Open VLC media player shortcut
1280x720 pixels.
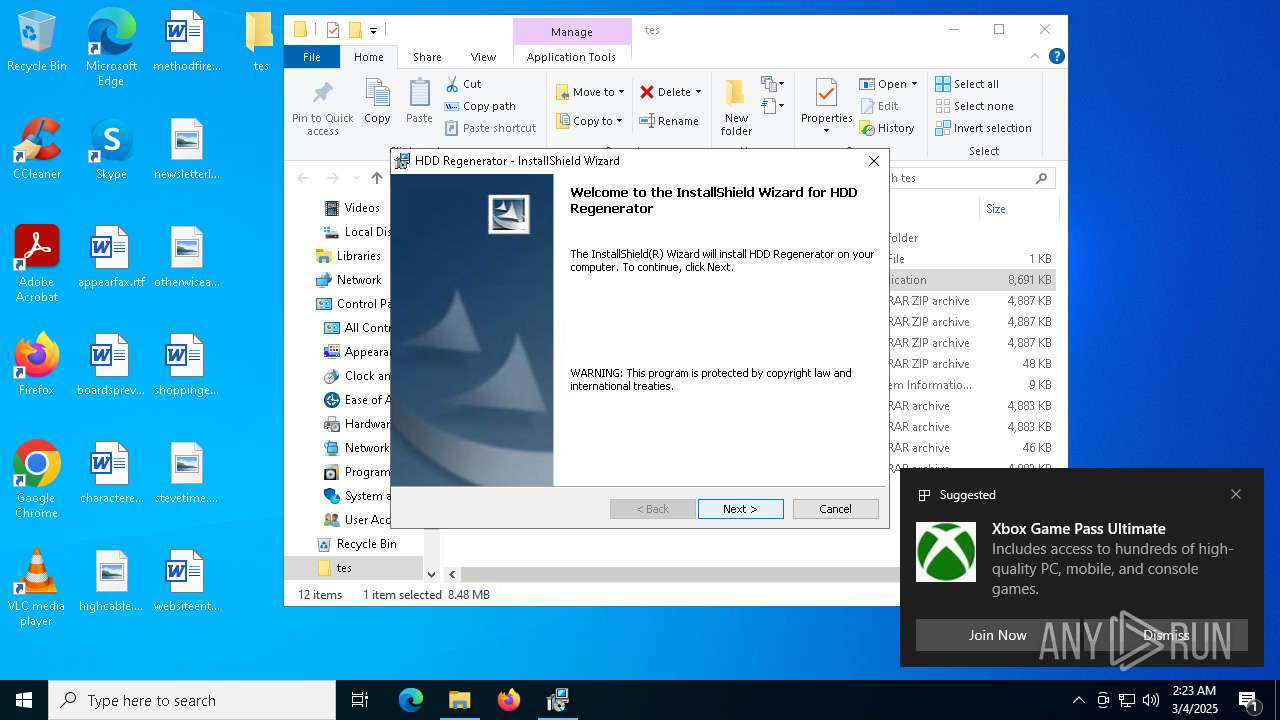coord(37,588)
